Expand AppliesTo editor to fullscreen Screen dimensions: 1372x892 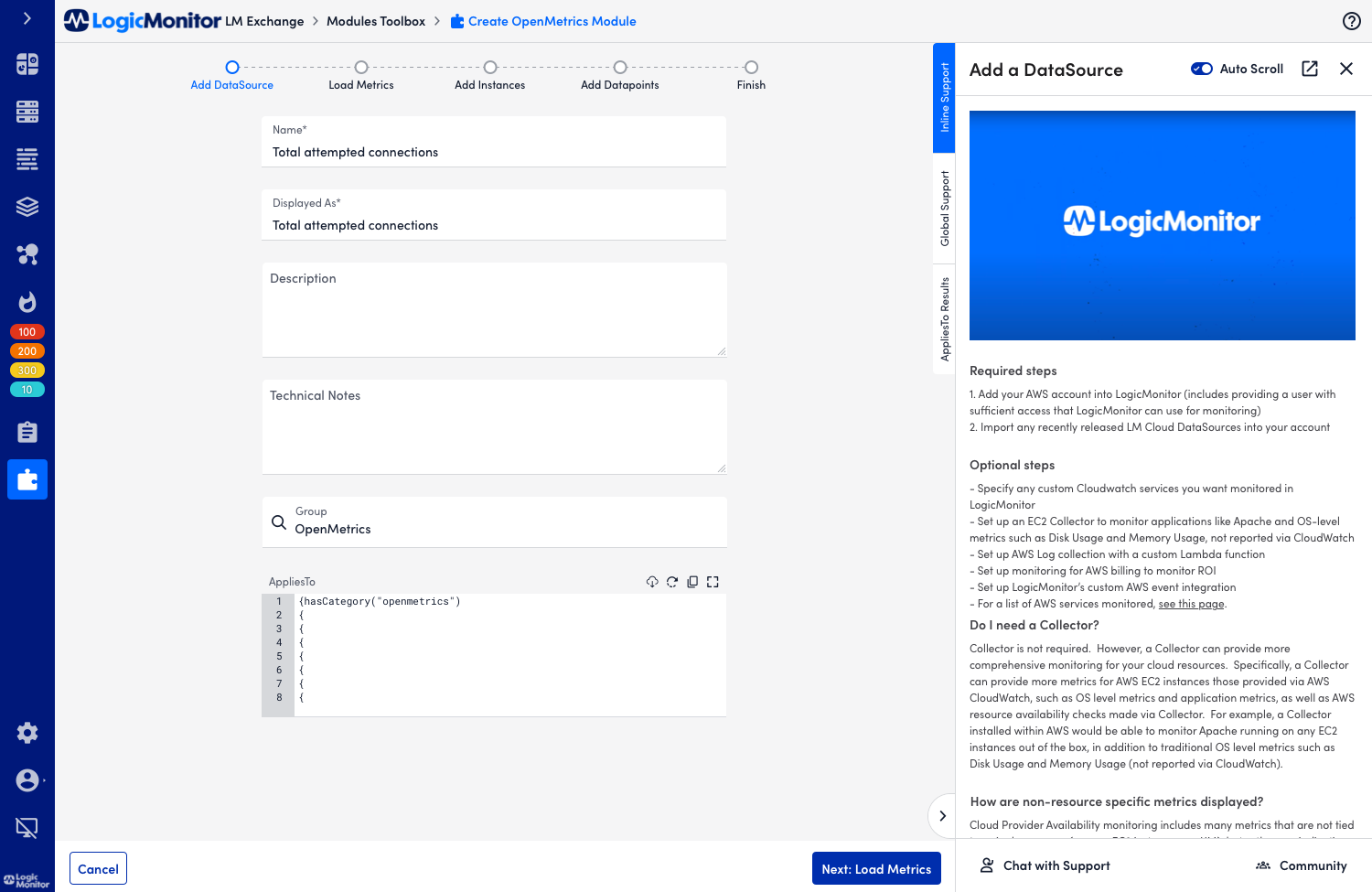coord(713,582)
